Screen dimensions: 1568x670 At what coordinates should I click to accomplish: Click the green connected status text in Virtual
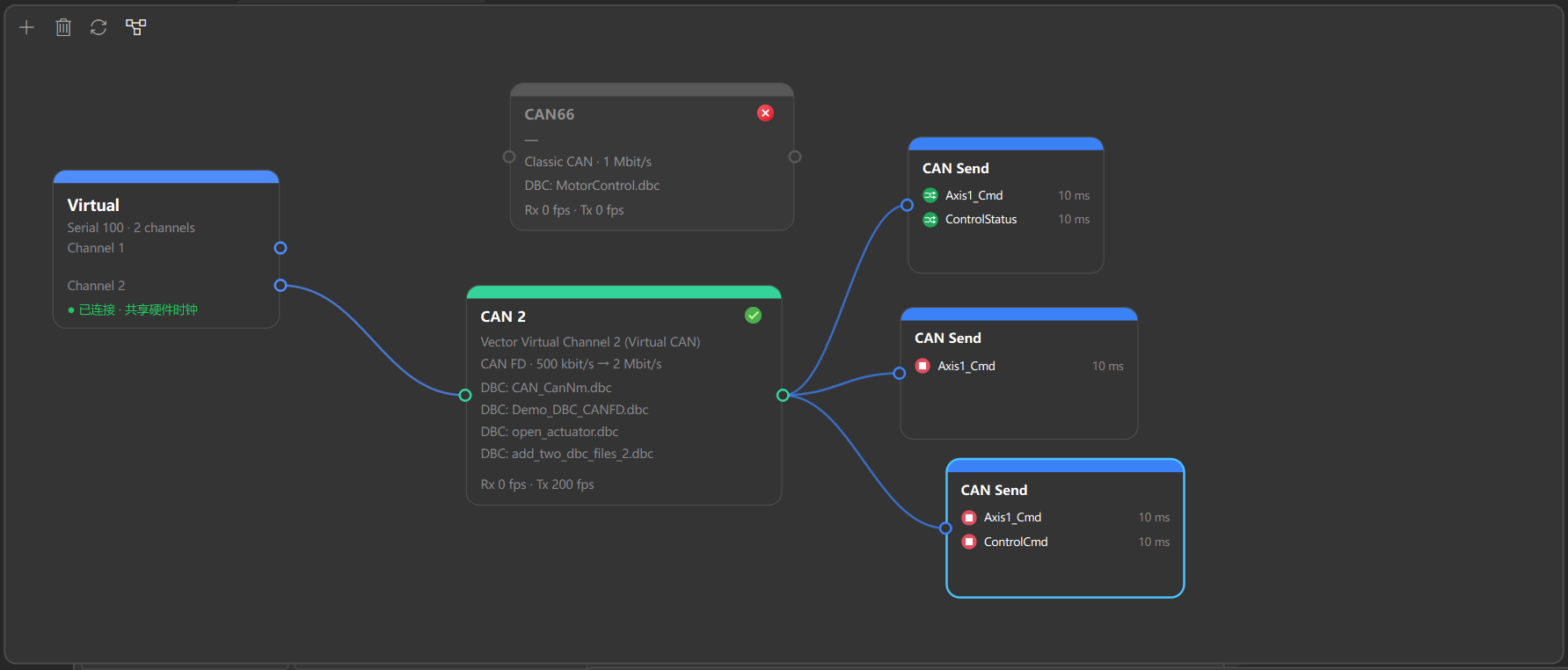coord(133,310)
